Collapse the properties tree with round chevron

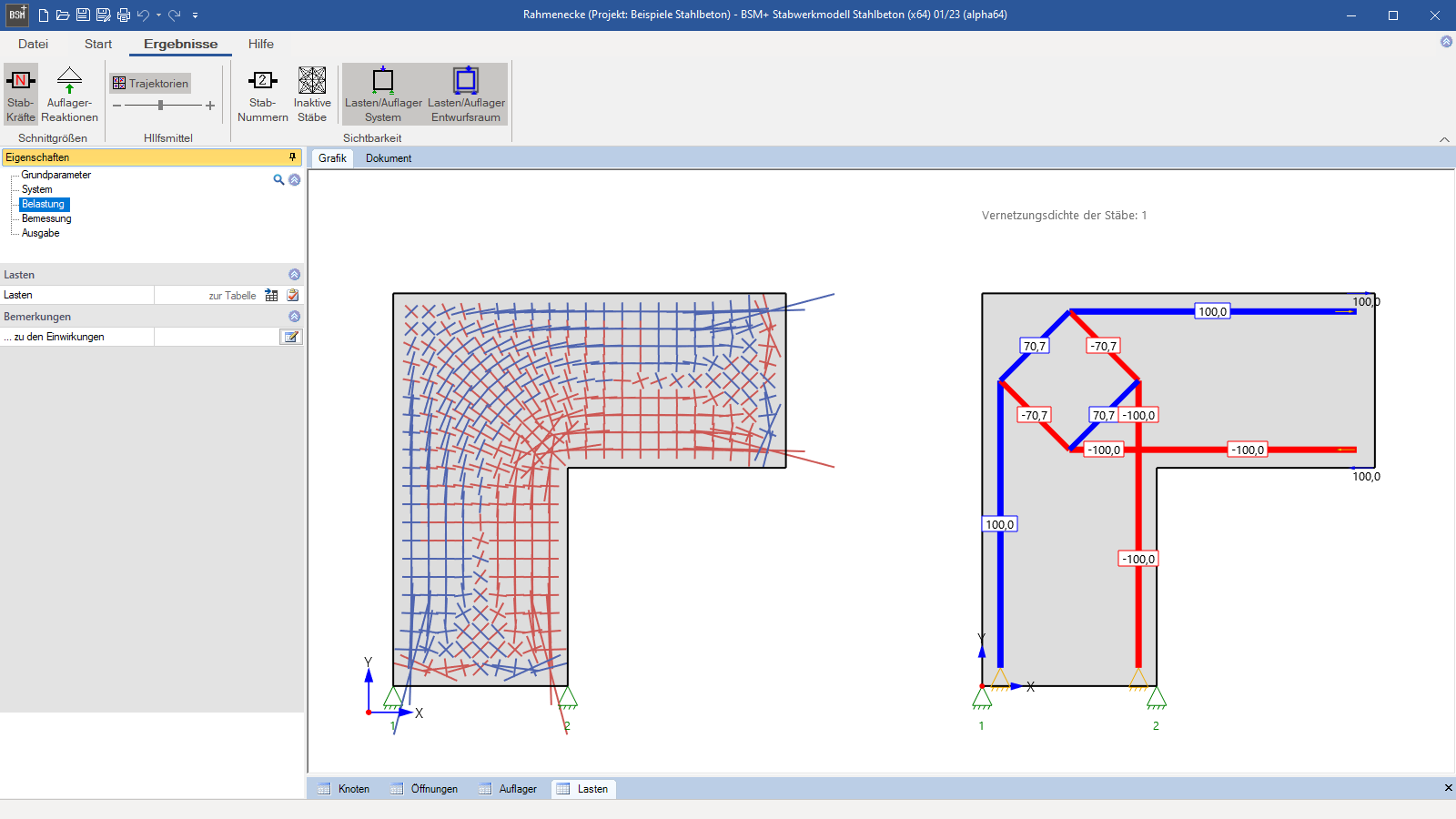click(294, 179)
